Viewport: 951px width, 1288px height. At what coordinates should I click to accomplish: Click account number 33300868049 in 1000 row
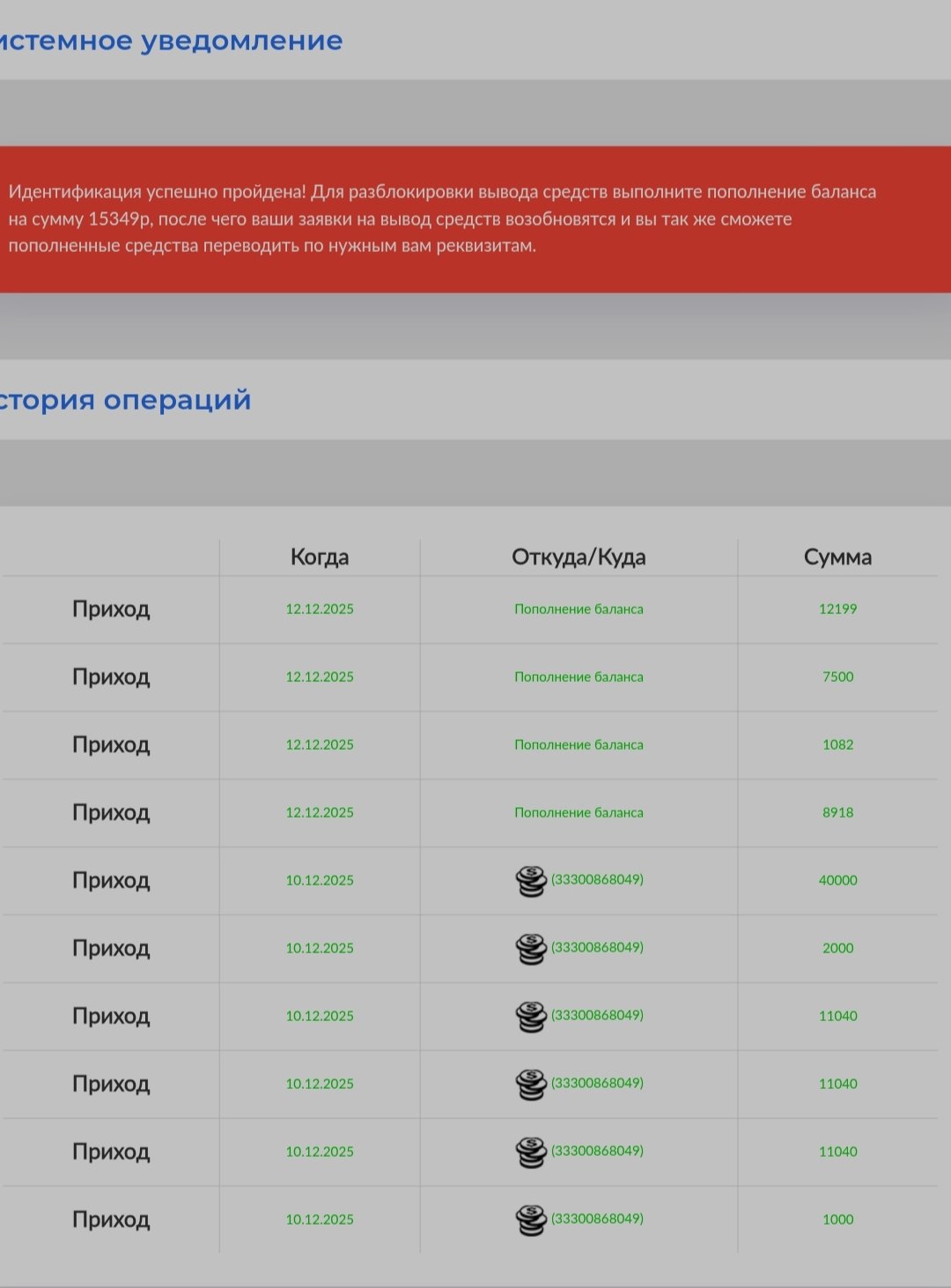coord(597,1218)
